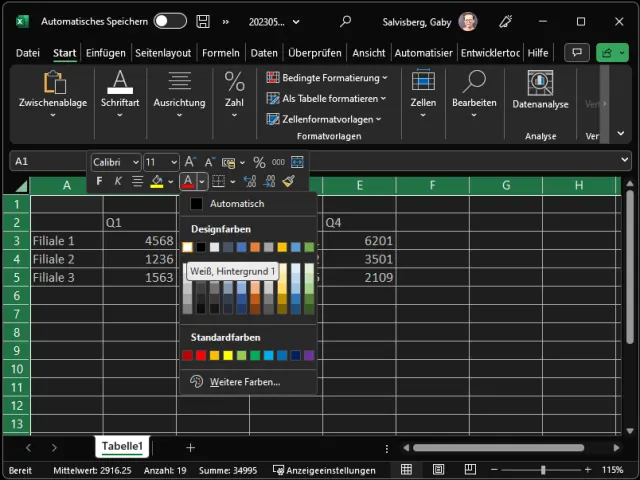Pick the white Weiß, Hintergrund 1 swatch
Image resolution: width=640 pixels, height=480 pixels.
(187, 247)
